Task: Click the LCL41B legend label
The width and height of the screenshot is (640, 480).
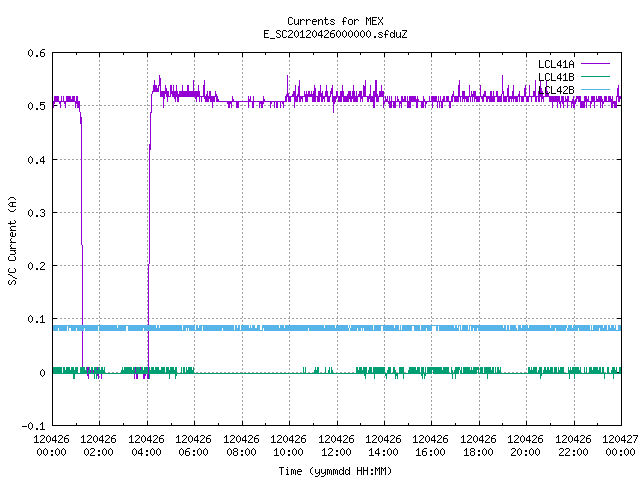Action: pyautogui.click(x=556, y=77)
